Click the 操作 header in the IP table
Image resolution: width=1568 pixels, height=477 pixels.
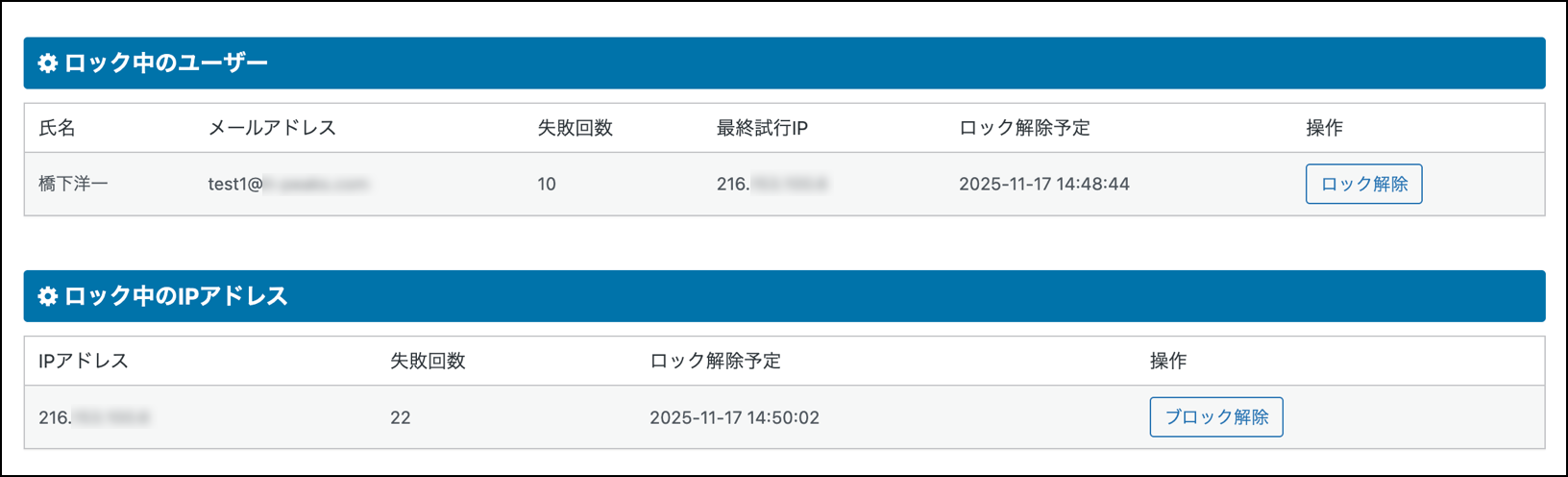pos(1167,361)
